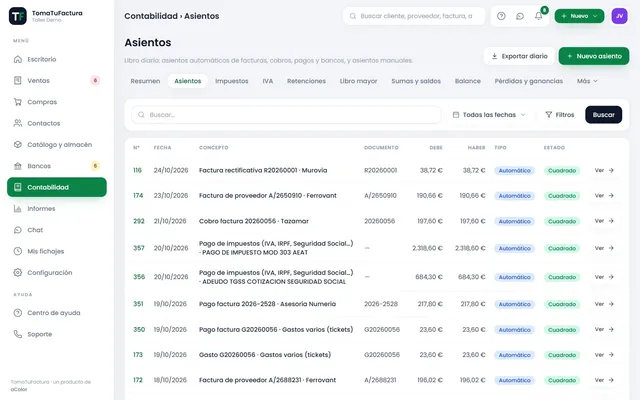Click 'Pago factura 2026-2528 · Asesoría Numeria'

[x=267, y=304]
